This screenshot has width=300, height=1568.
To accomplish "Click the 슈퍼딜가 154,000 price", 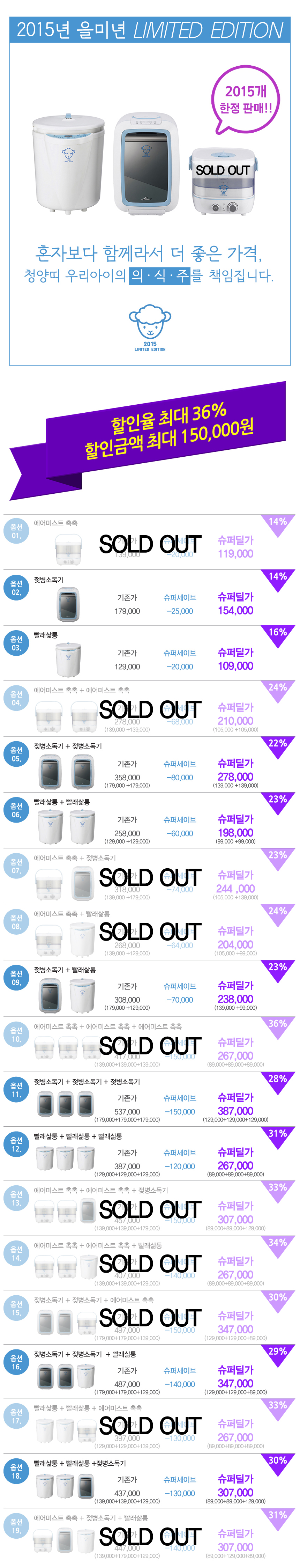I will click(235, 604).
